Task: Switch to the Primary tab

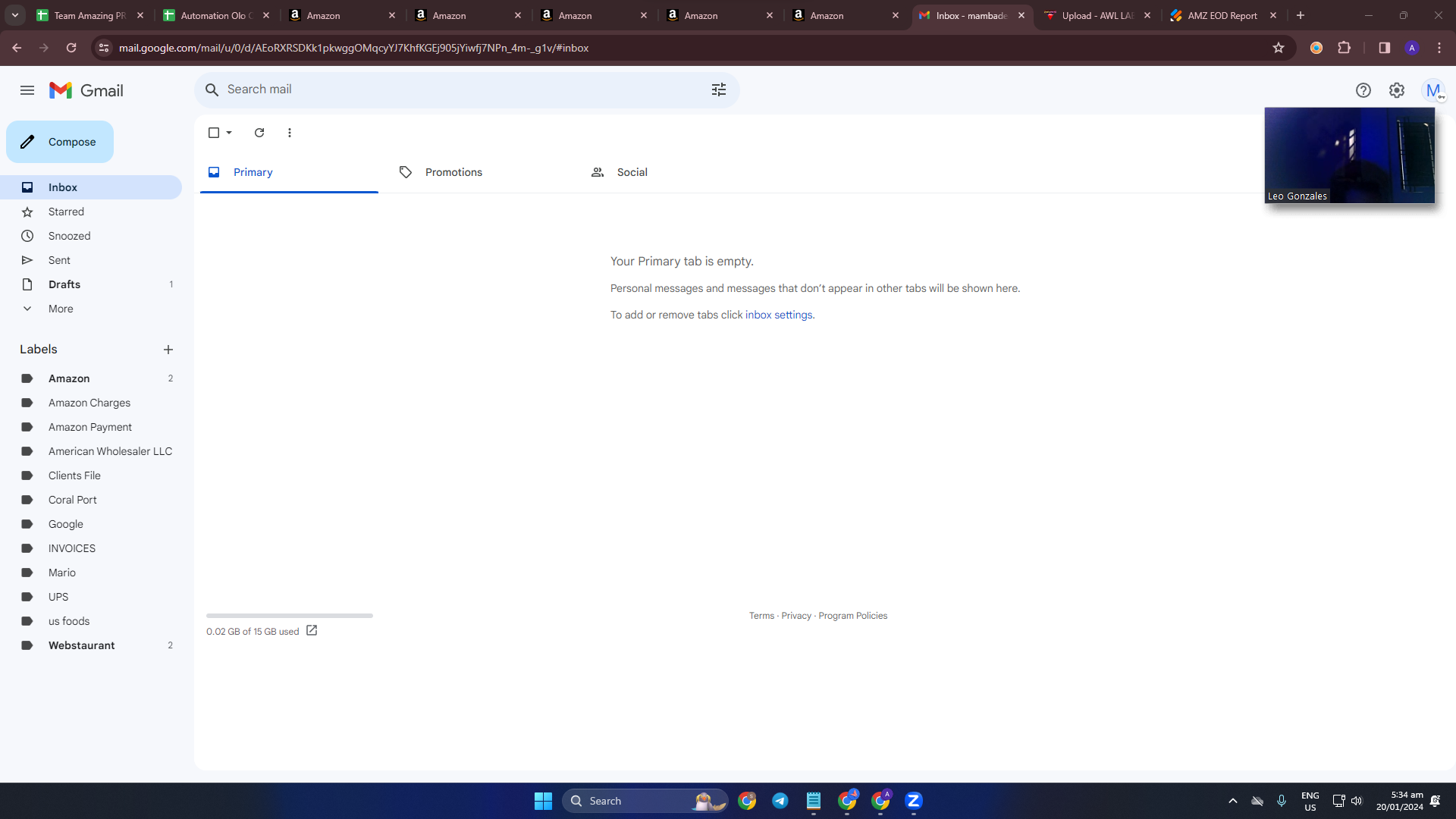Action: pos(289,172)
